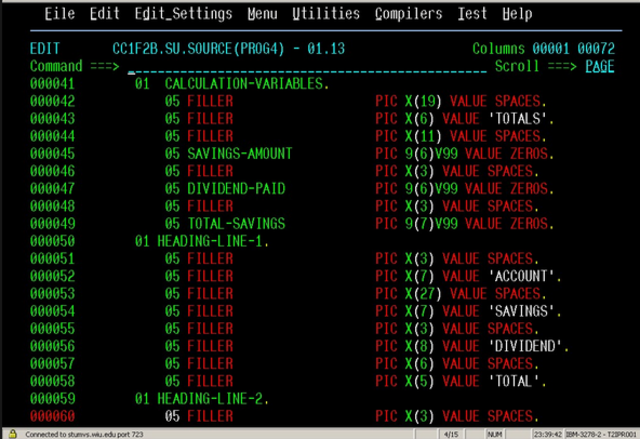Screen dimensions: 640x439
Task: Click the TOTAL-SAVINGS field name
Action: tap(236, 224)
